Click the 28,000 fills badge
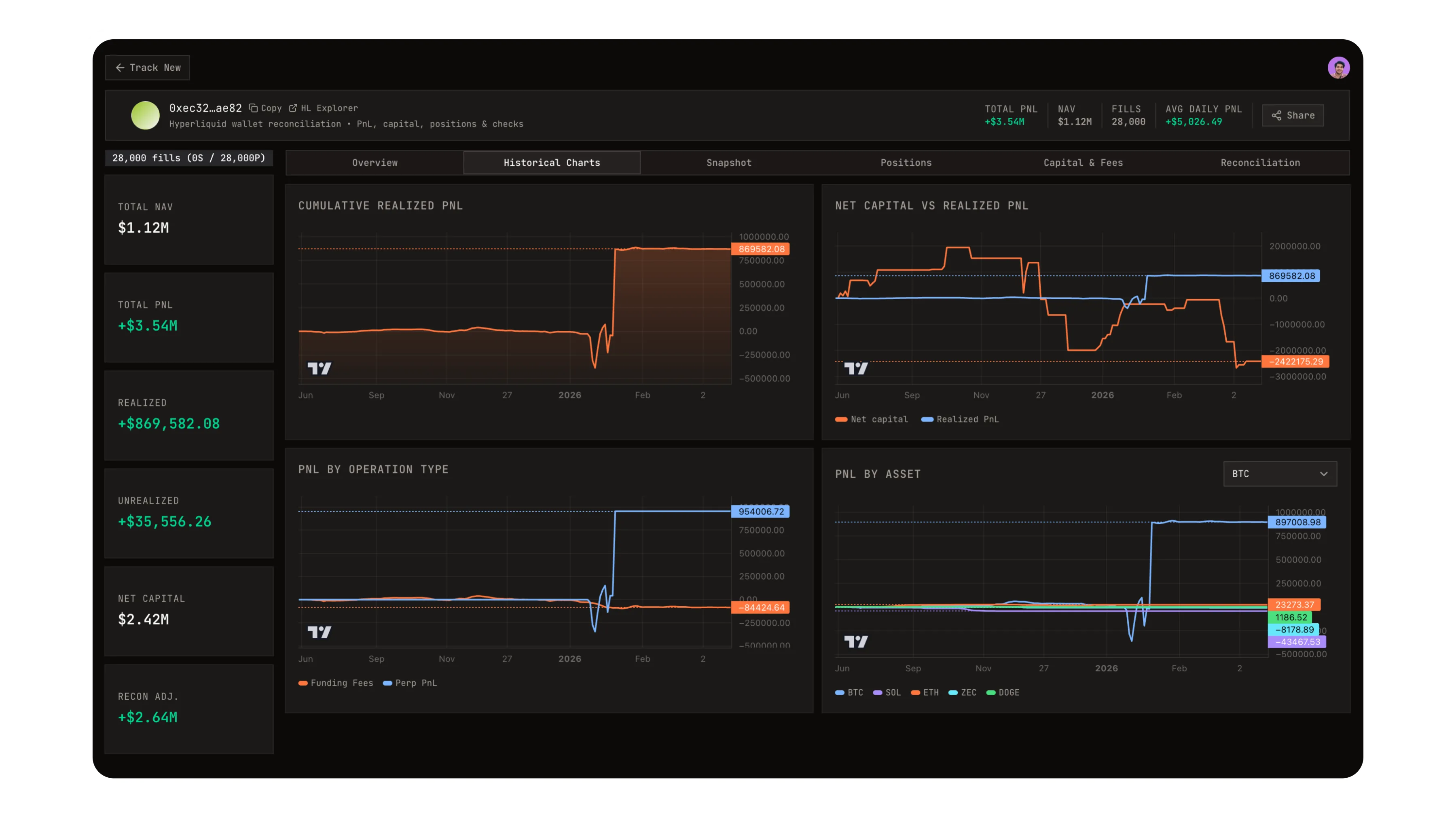Screen dimensions: 1456x819 (189, 158)
